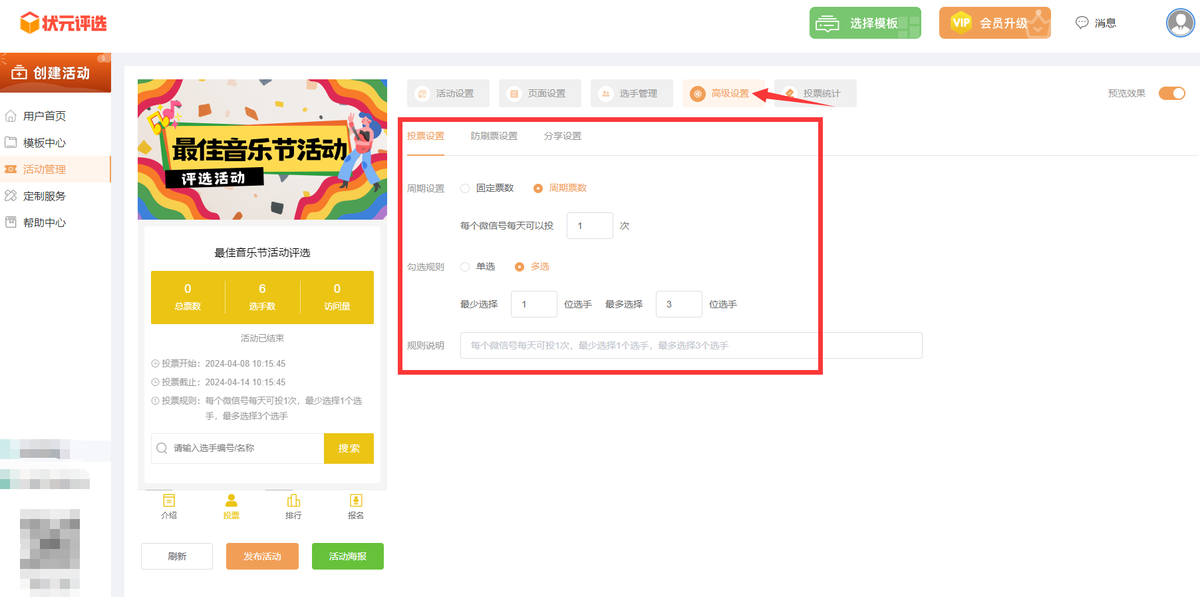Switch to the 分享设置 tab
This screenshot has height=597, width=1200.
pos(562,136)
